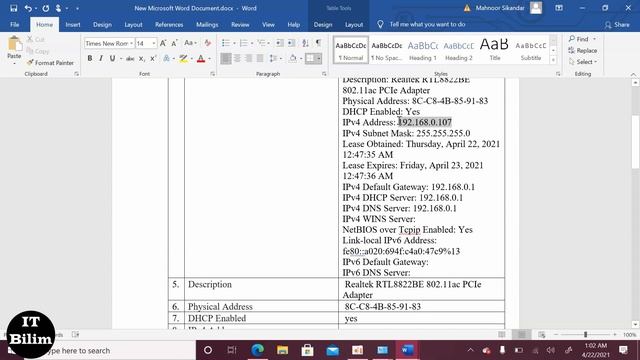Apply the red font color
Screen dimensions: 640x360
201,59
